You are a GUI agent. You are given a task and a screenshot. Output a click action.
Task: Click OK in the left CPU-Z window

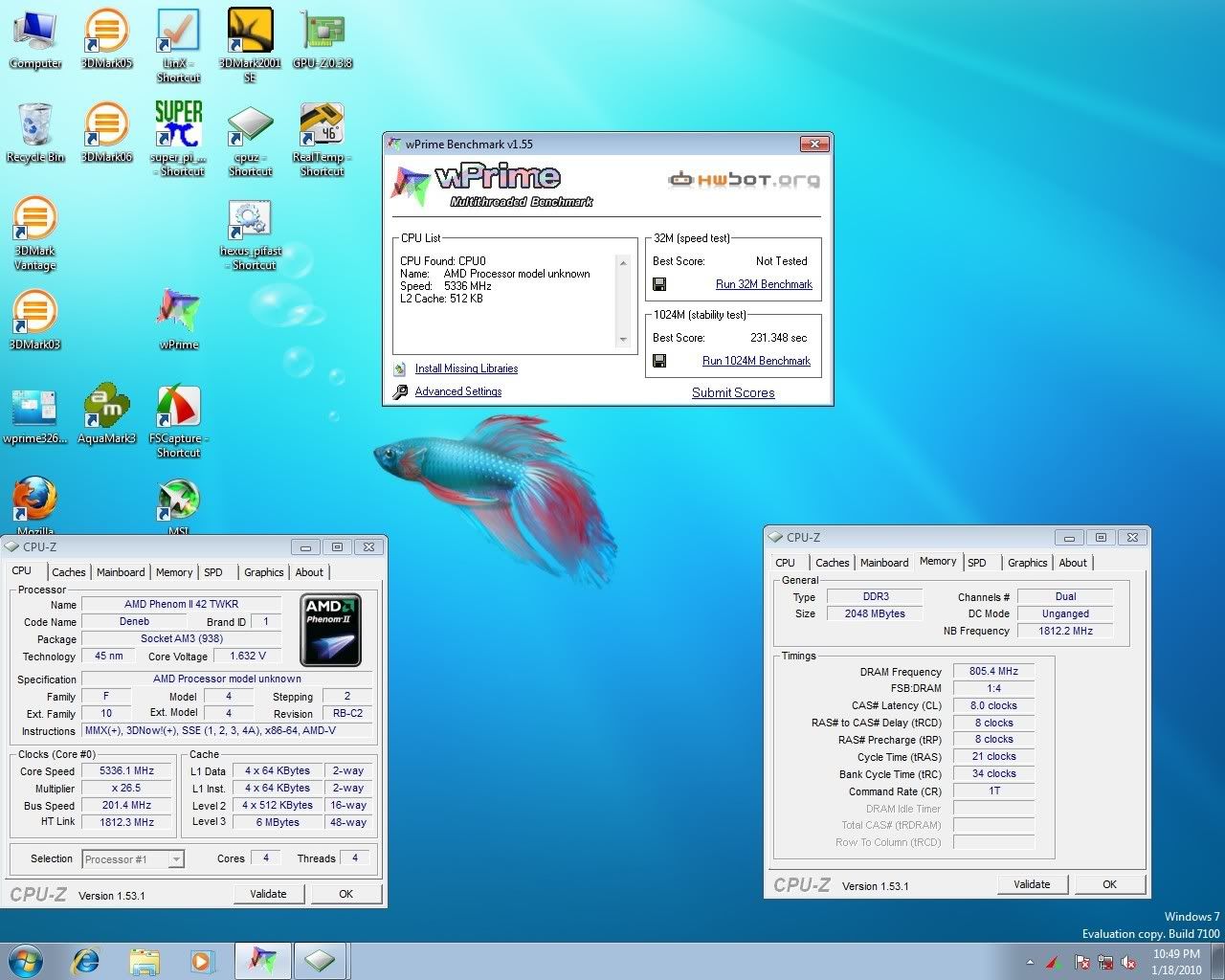point(346,894)
